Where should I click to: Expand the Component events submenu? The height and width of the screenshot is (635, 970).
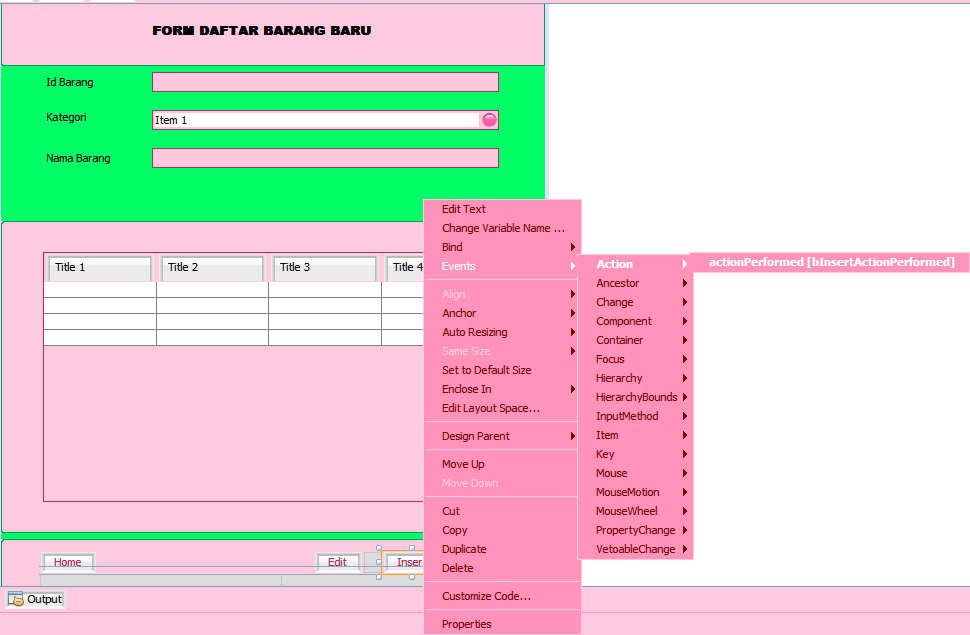tap(635, 321)
